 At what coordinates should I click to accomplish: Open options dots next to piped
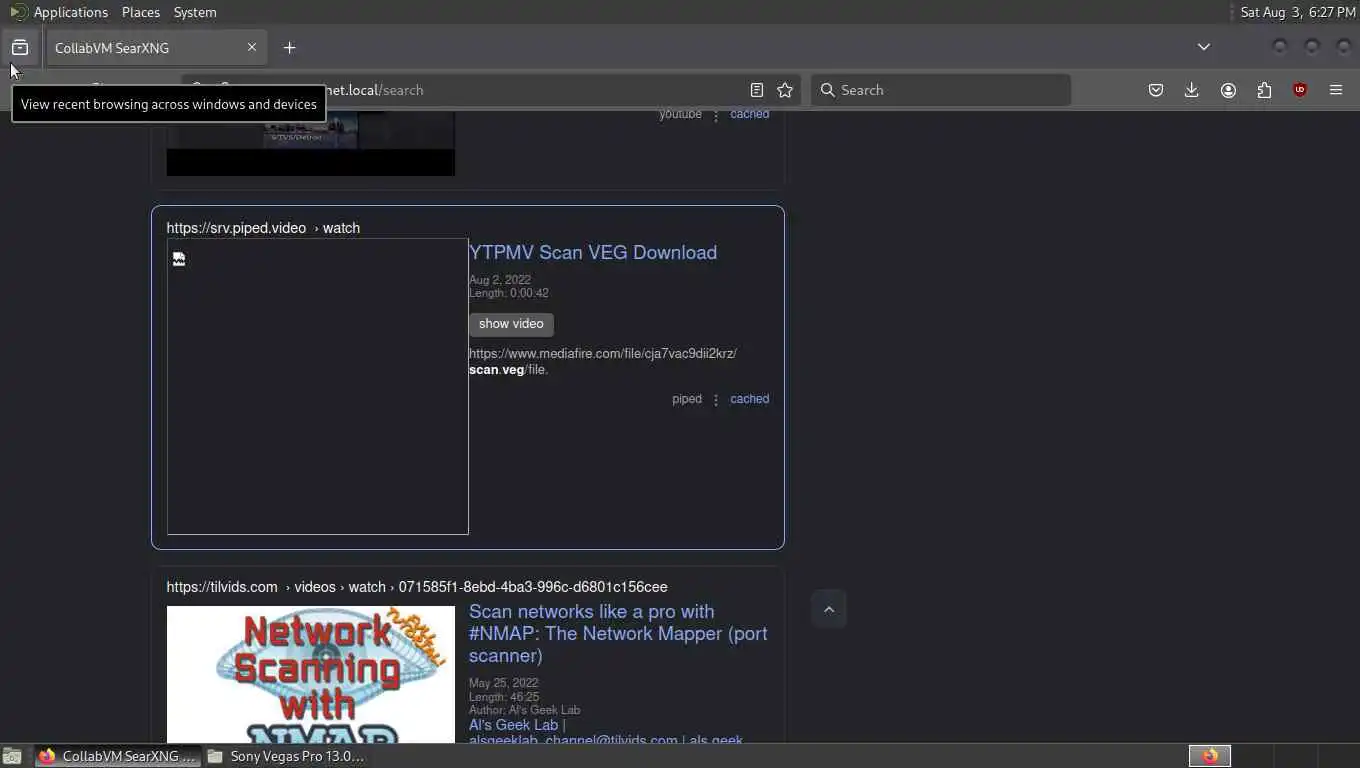[716, 400]
